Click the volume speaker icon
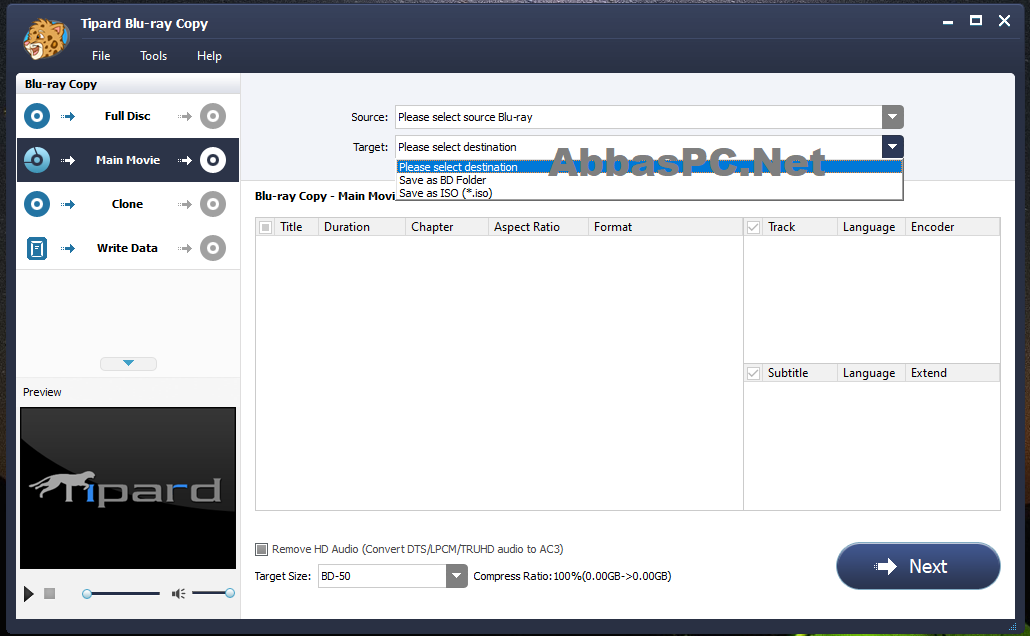 (178, 594)
